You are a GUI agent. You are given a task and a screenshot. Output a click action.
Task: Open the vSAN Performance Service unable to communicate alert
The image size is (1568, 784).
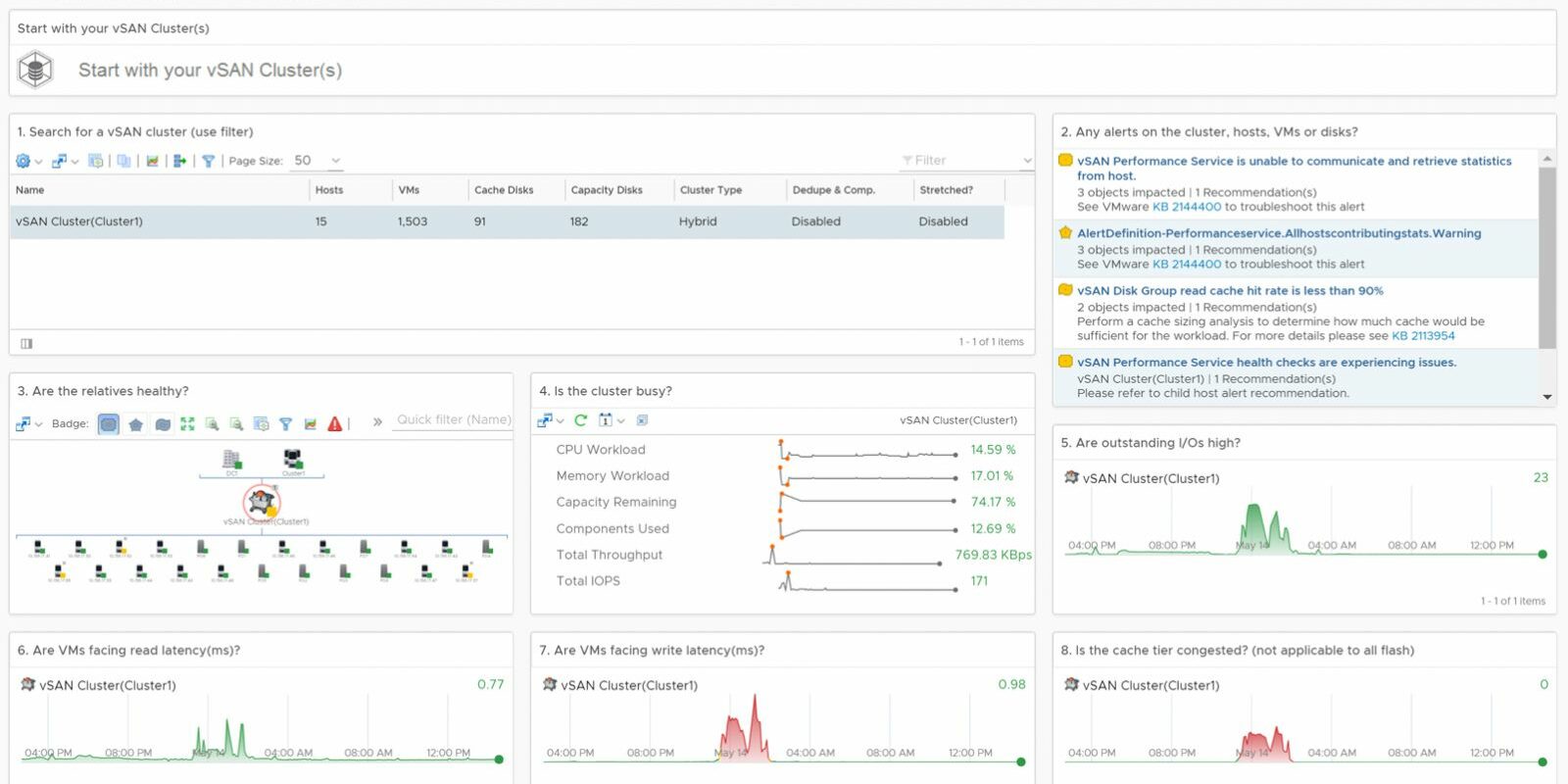1294,169
